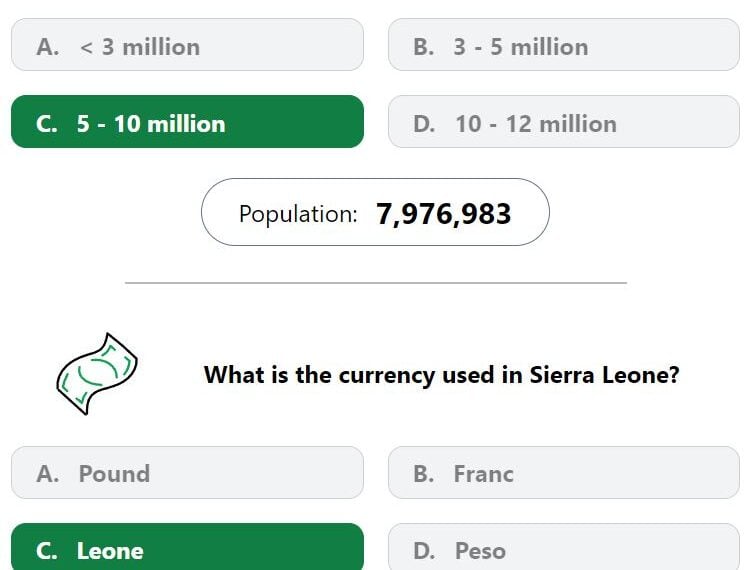
Task: Click the letter D. beside 10 - 12 million
Action: tap(424, 124)
